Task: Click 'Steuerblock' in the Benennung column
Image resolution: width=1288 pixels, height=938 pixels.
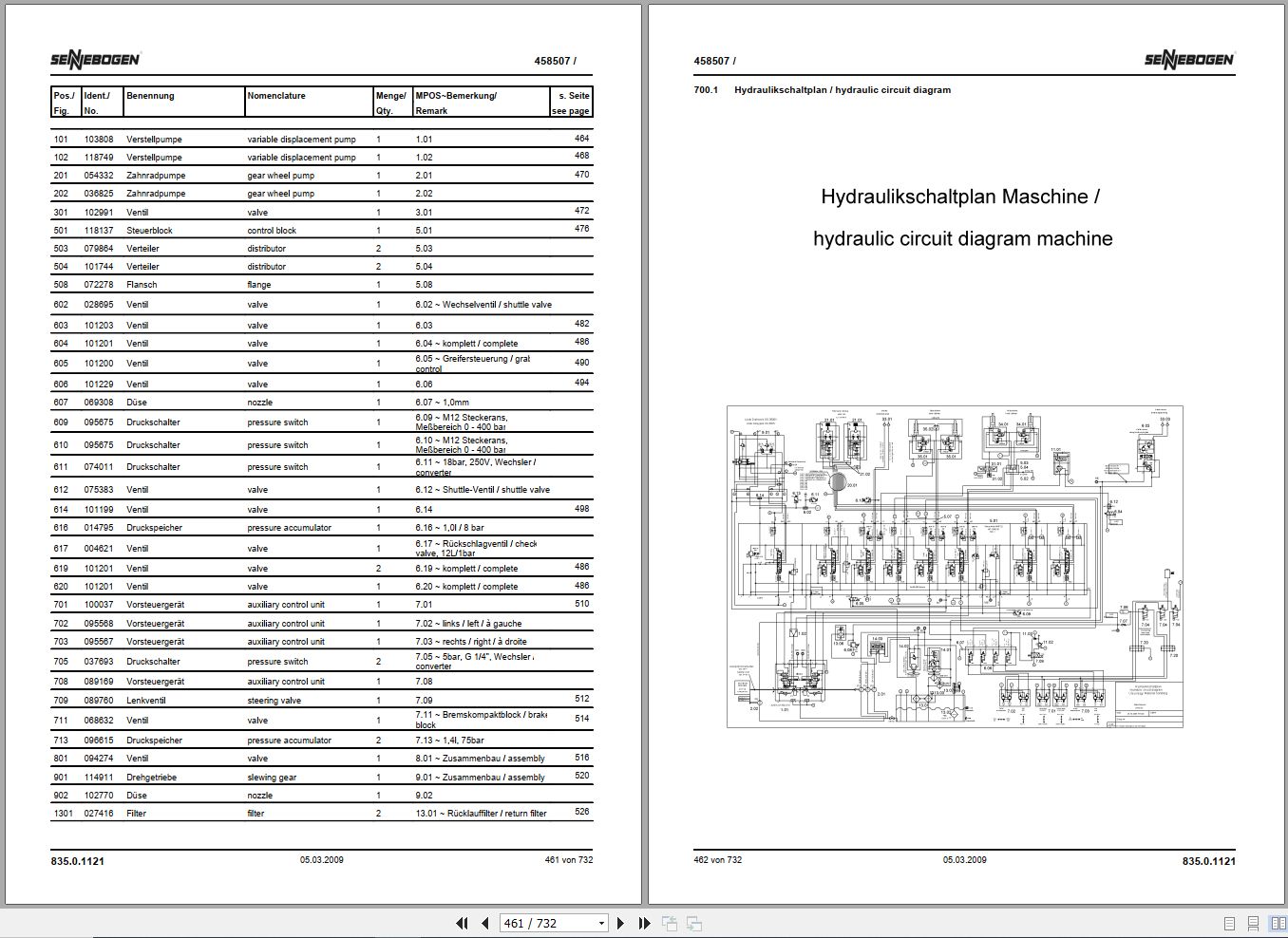Action: (x=149, y=231)
